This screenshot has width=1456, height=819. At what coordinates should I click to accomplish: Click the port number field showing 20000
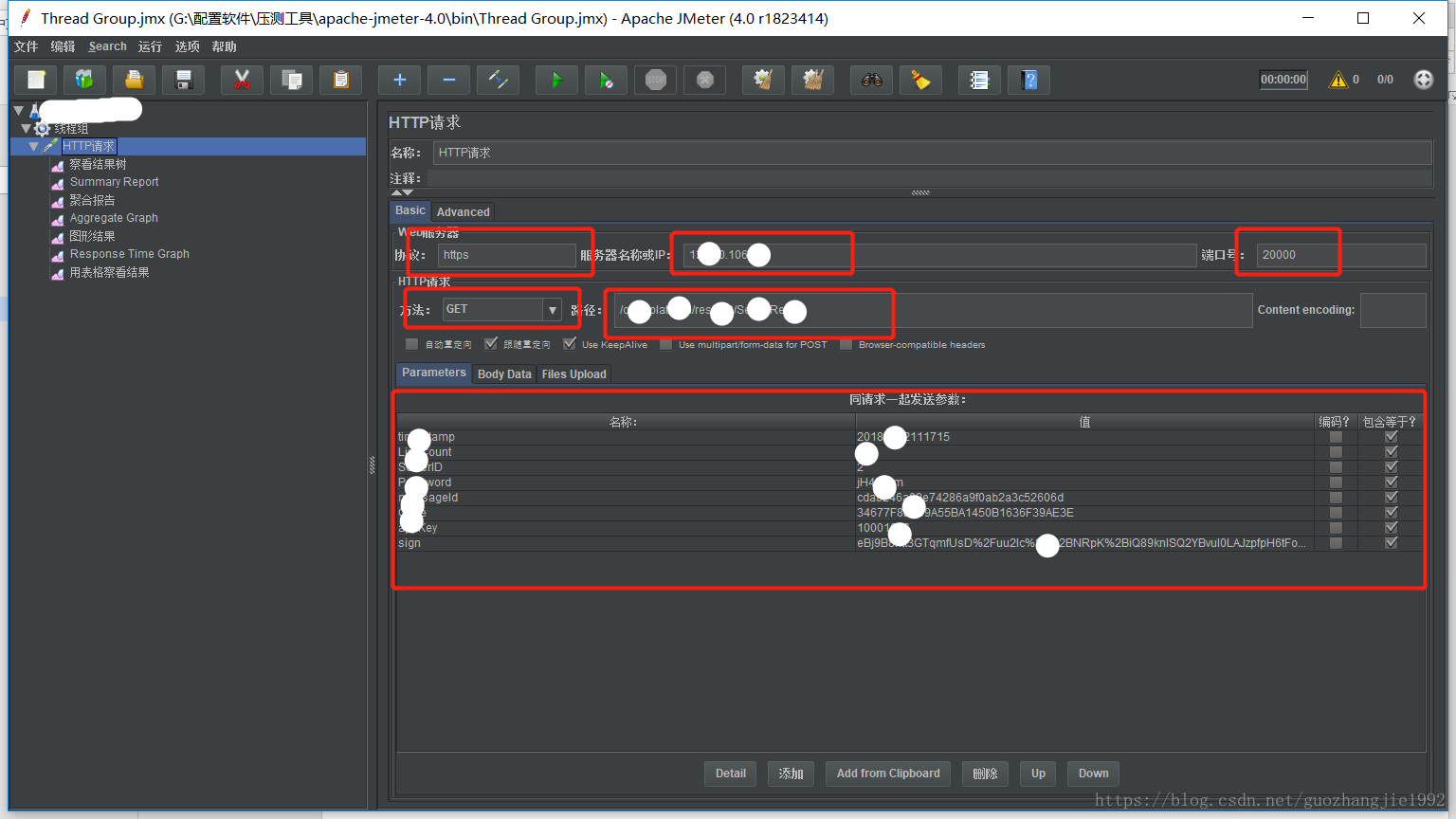tap(1341, 255)
